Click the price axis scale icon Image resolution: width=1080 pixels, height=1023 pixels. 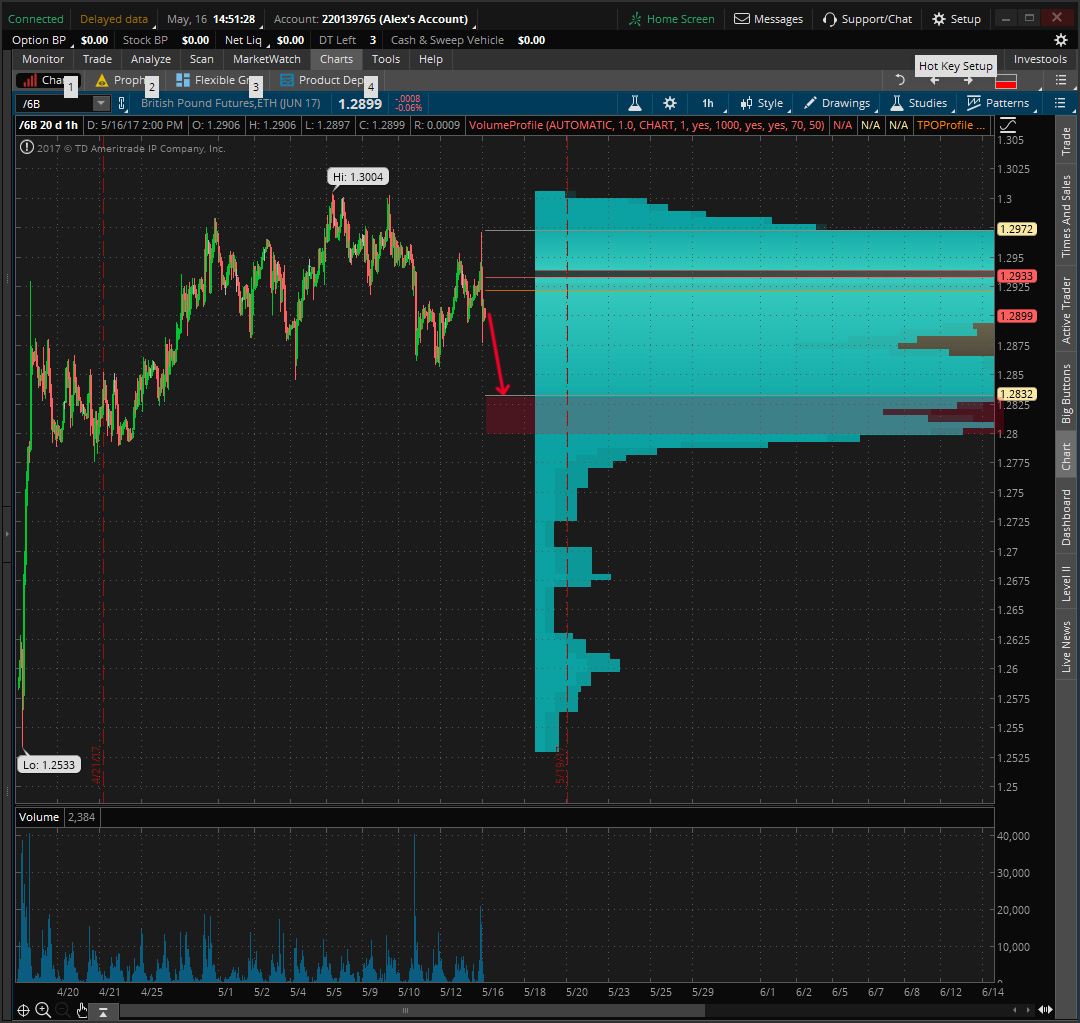[1008, 125]
